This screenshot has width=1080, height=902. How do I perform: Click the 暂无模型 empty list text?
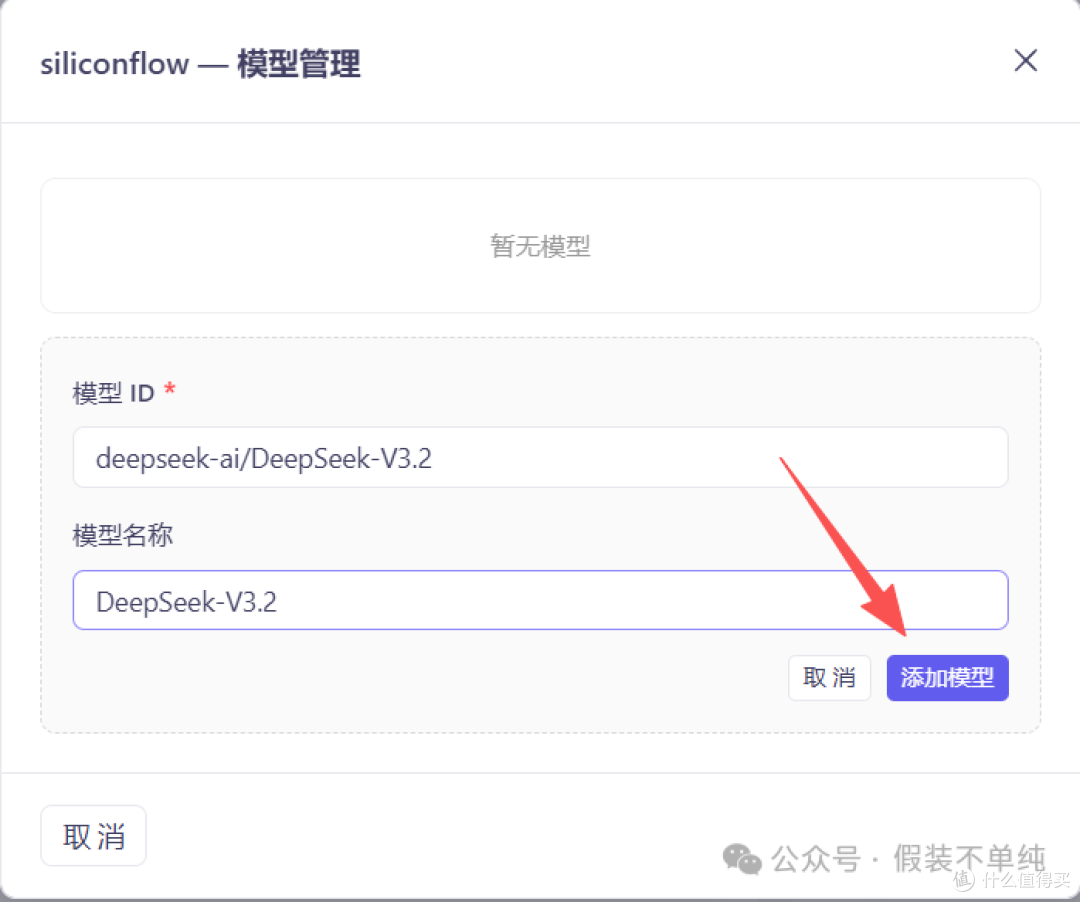click(x=540, y=246)
